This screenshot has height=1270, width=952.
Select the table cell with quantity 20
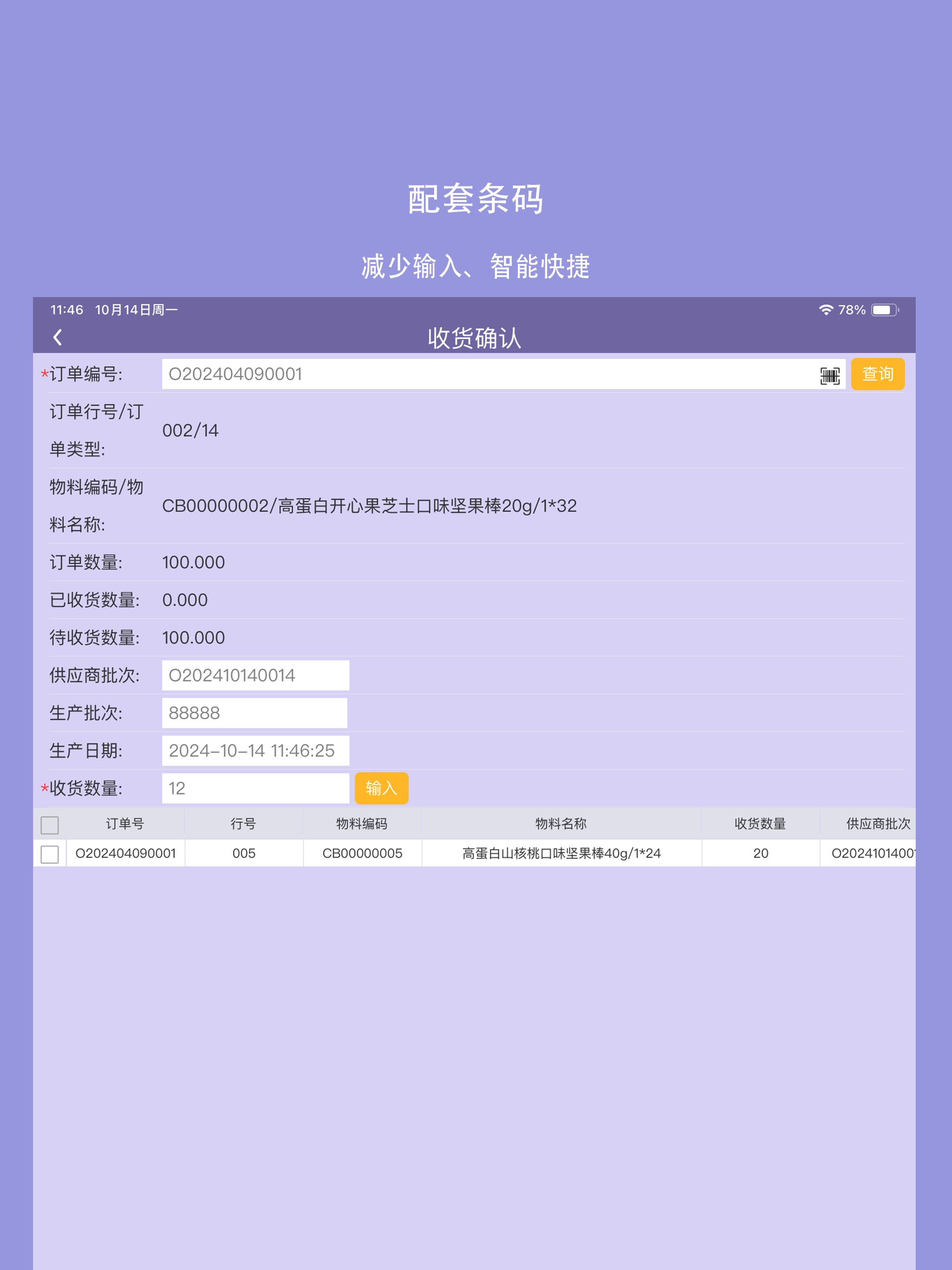[x=761, y=853]
